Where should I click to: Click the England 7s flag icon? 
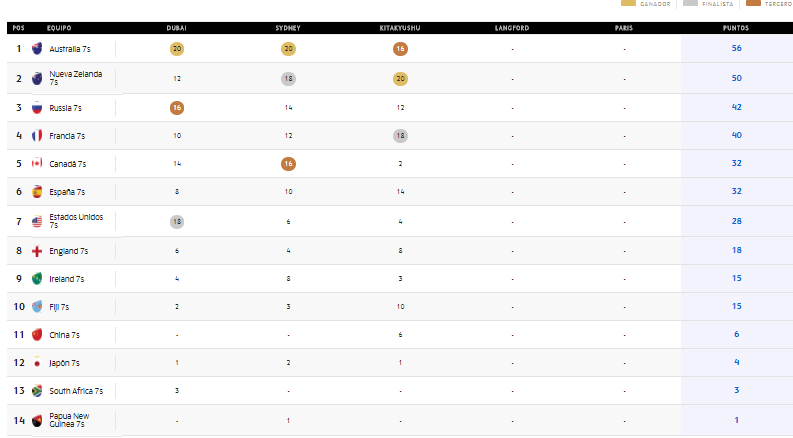[x=37, y=251]
